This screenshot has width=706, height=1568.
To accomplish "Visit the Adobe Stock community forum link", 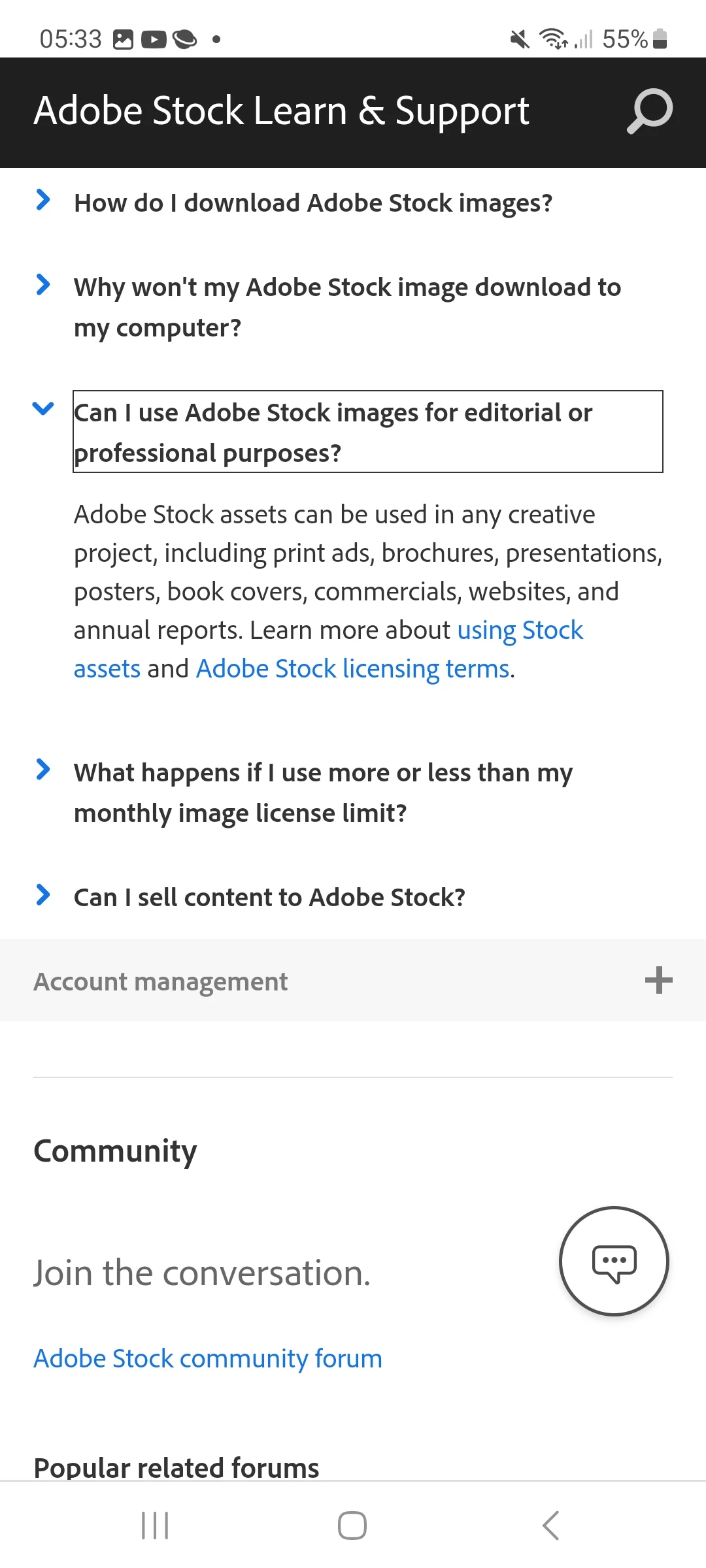I will click(x=208, y=1359).
